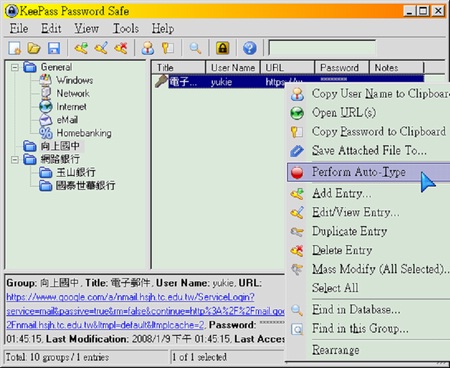
Task: Choose Mass Modify (All Selected)
Action: tap(368, 269)
